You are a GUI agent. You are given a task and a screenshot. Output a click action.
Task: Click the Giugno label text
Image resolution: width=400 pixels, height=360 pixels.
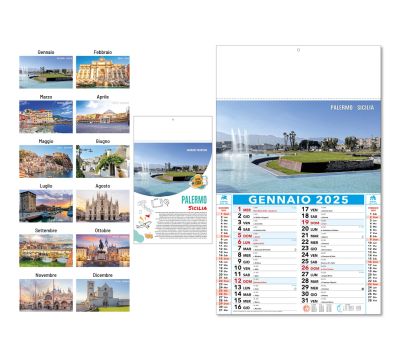point(103,141)
